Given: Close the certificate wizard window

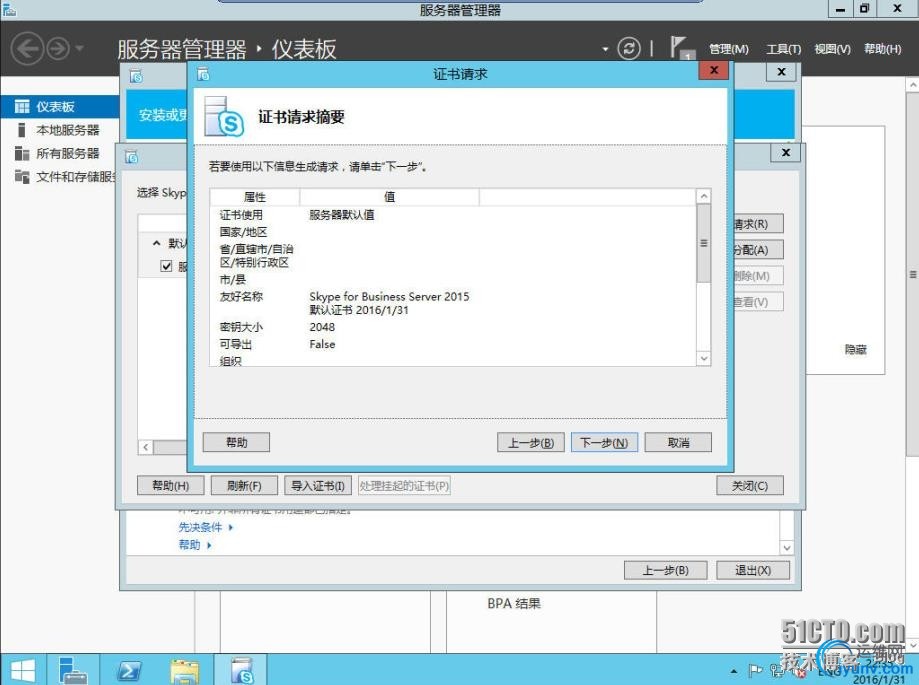Looking at the screenshot, I should tap(786, 152).
